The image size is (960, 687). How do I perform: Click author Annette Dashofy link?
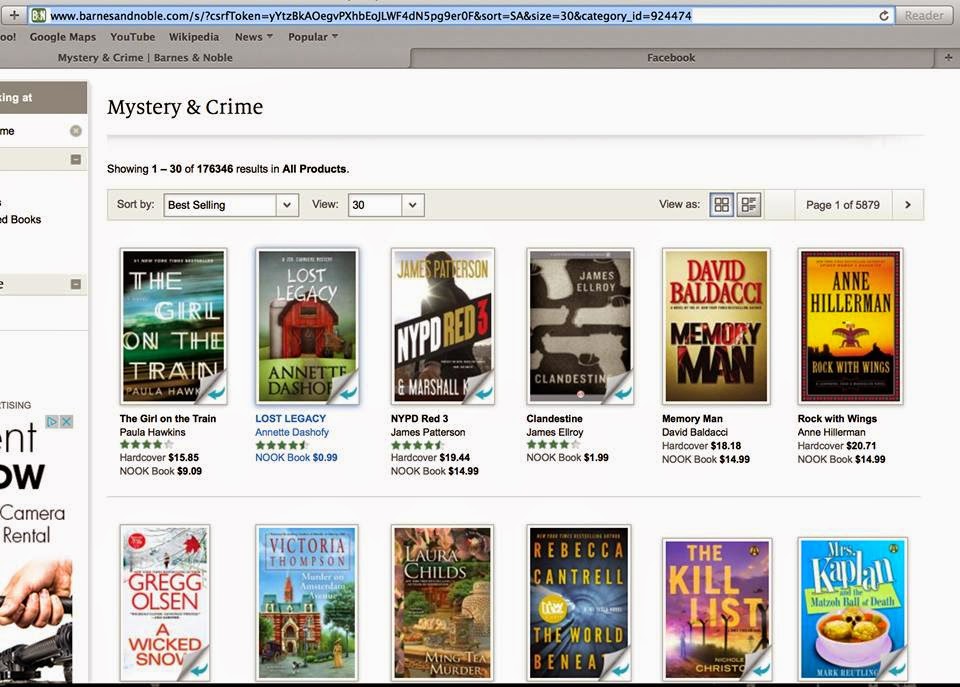point(291,432)
